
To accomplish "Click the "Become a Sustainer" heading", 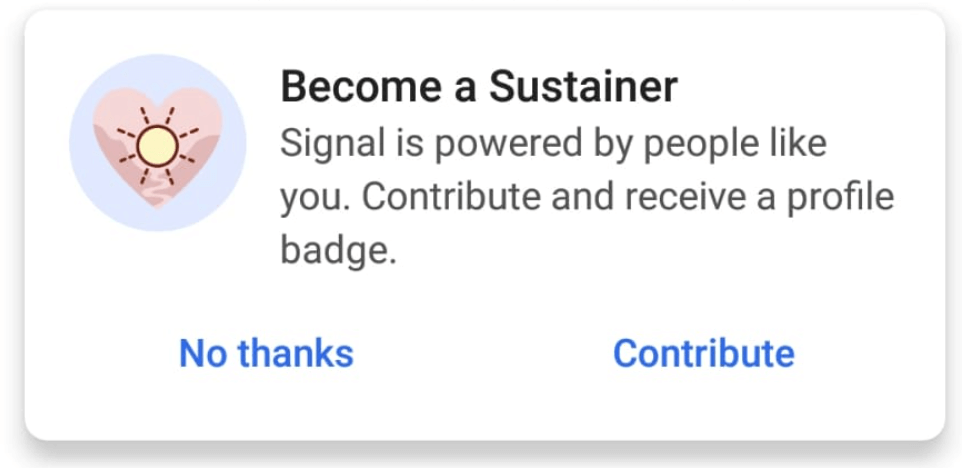I will (478, 88).
